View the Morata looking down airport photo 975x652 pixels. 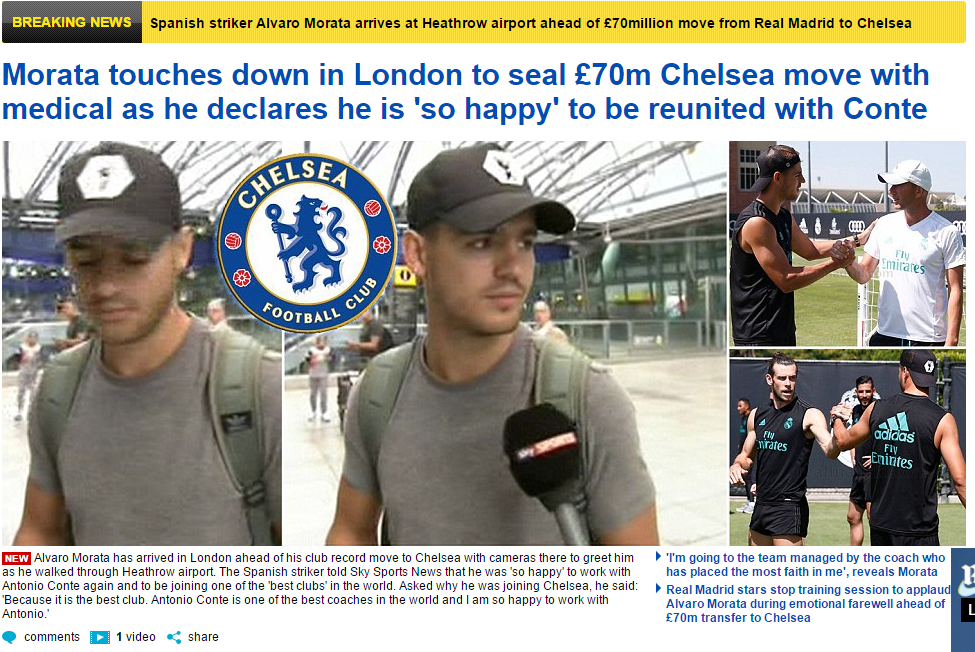pos(142,344)
